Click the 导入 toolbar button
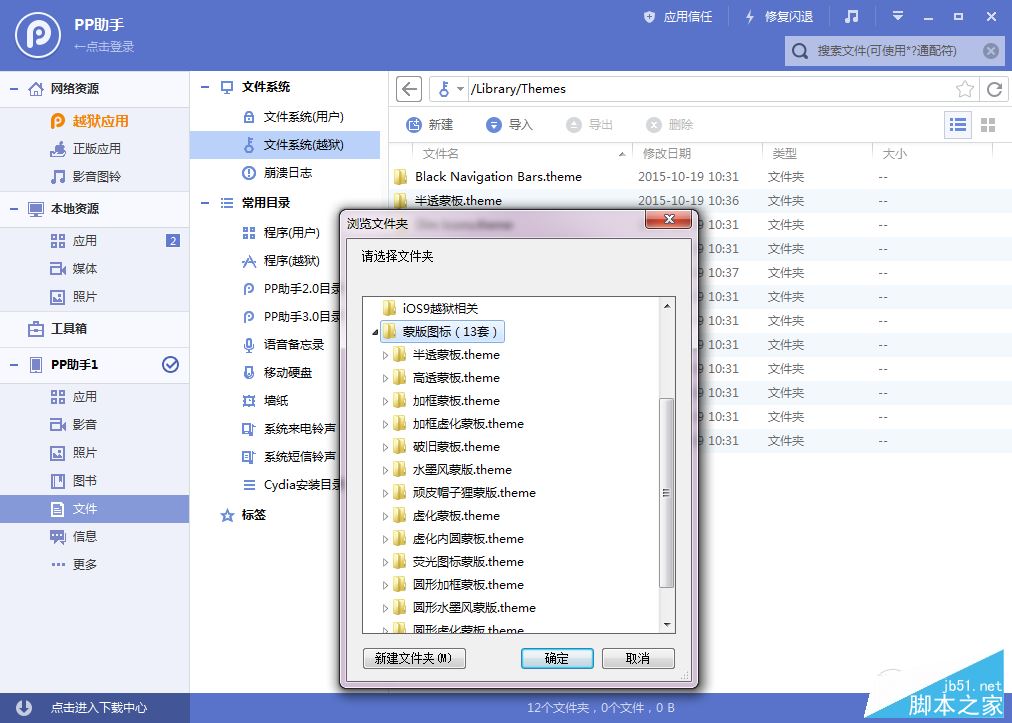 510,125
